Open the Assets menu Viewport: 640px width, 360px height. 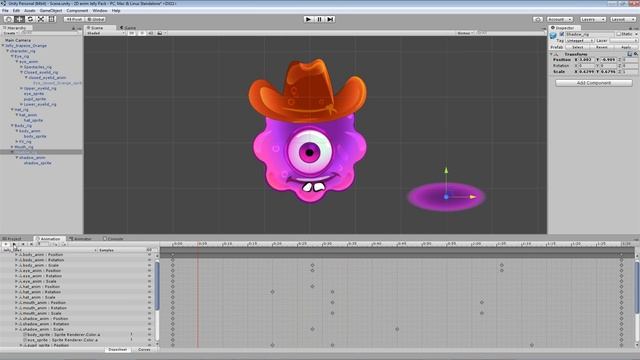30,11
